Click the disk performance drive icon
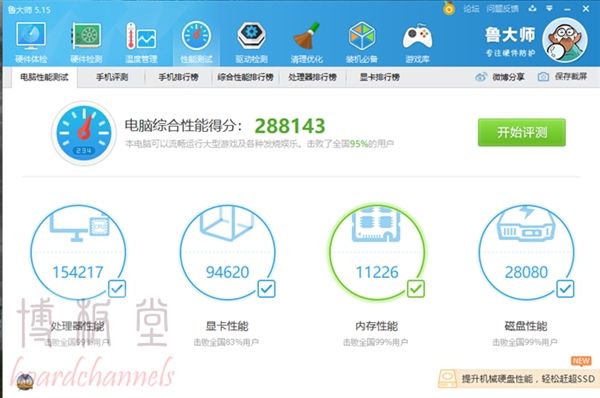Viewport: 600px width, 398px height. point(526,225)
